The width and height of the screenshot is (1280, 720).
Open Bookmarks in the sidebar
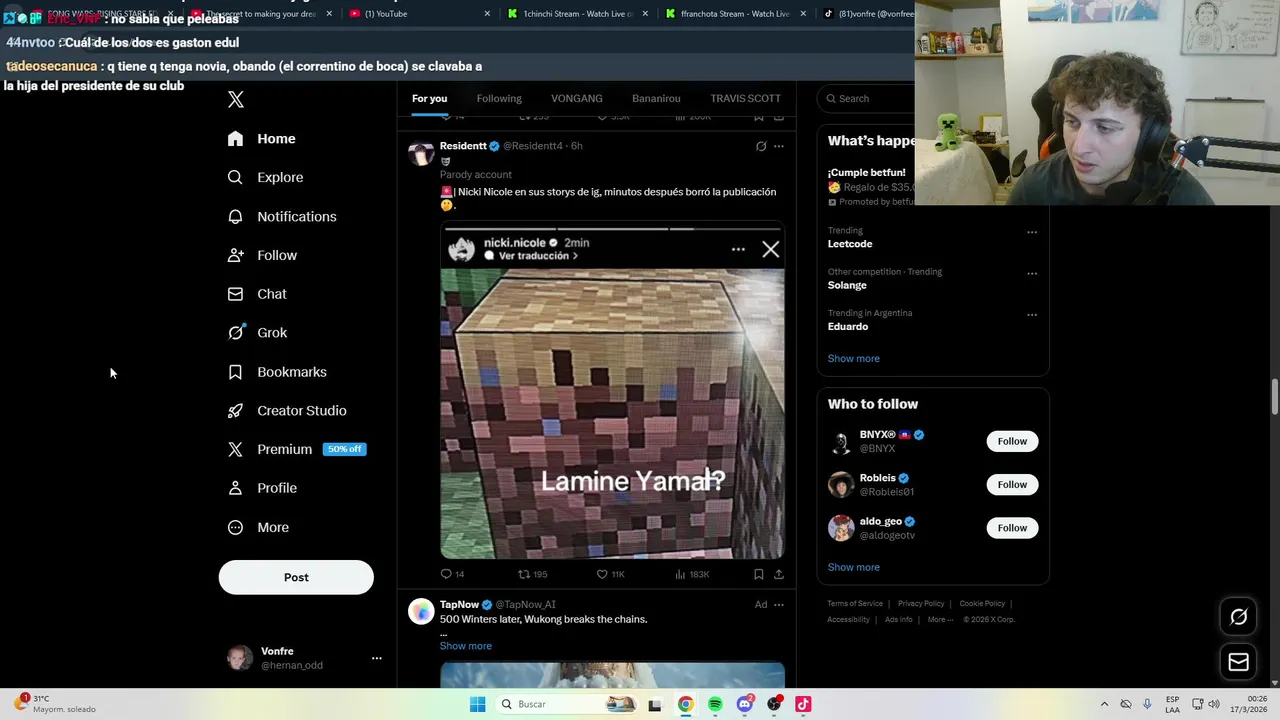[x=277, y=372]
